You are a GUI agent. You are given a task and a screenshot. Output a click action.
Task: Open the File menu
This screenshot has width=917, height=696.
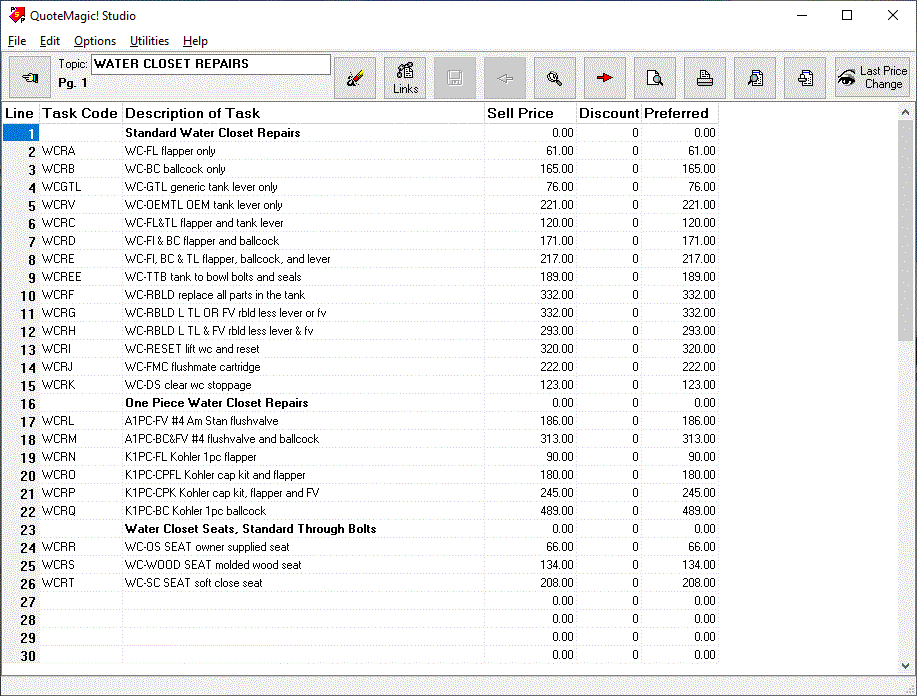point(17,41)
